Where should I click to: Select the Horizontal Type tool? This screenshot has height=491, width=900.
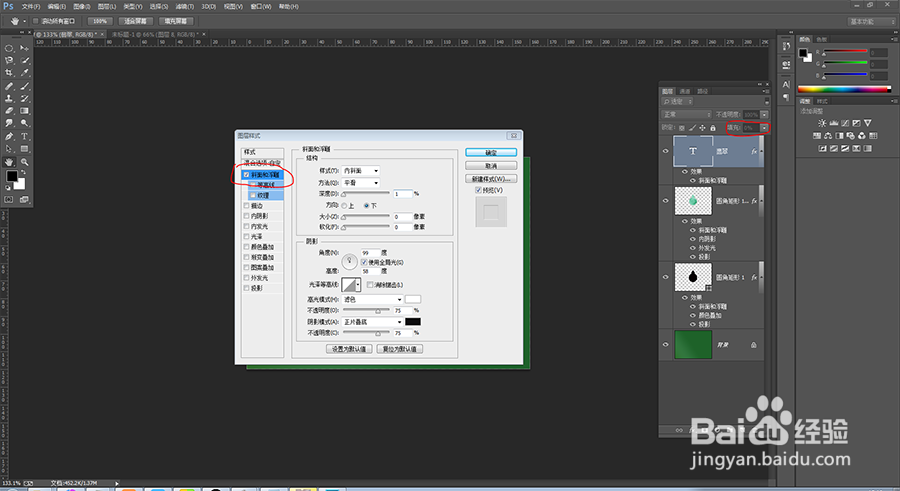(25, 137)
